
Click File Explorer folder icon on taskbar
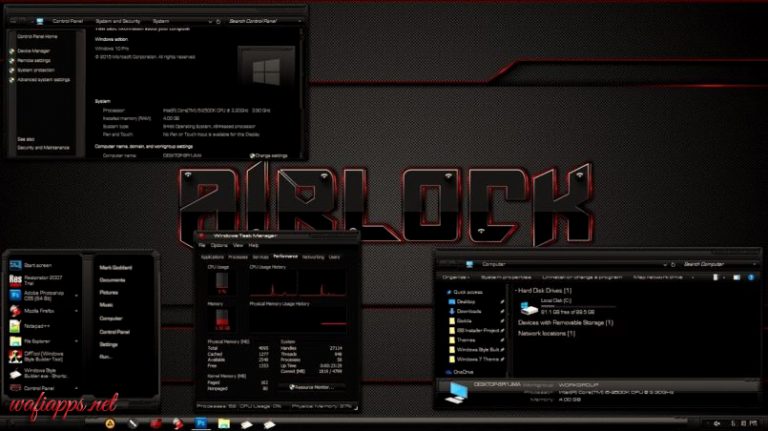click(x=223, y=424)
